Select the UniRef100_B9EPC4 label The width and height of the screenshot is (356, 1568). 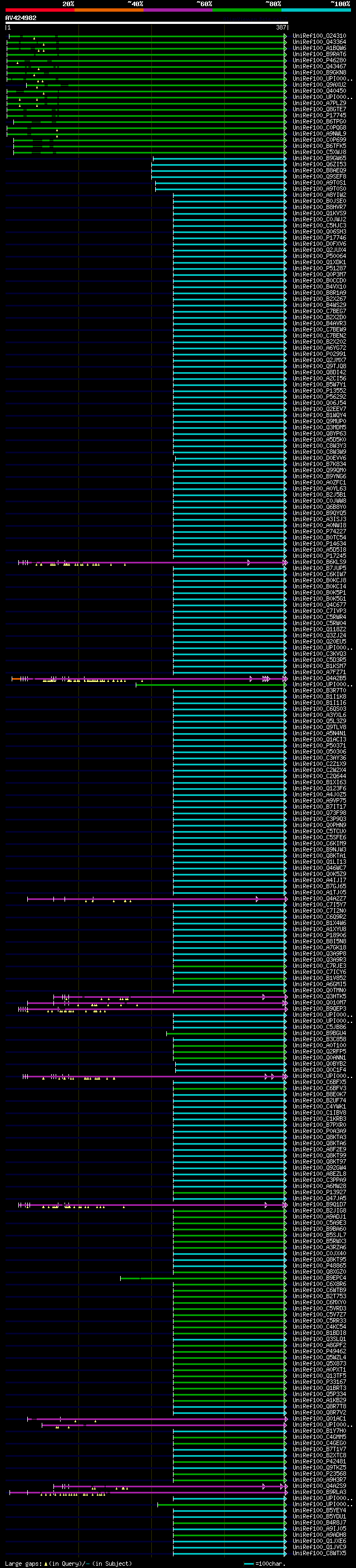click(x=319, y=1278)
